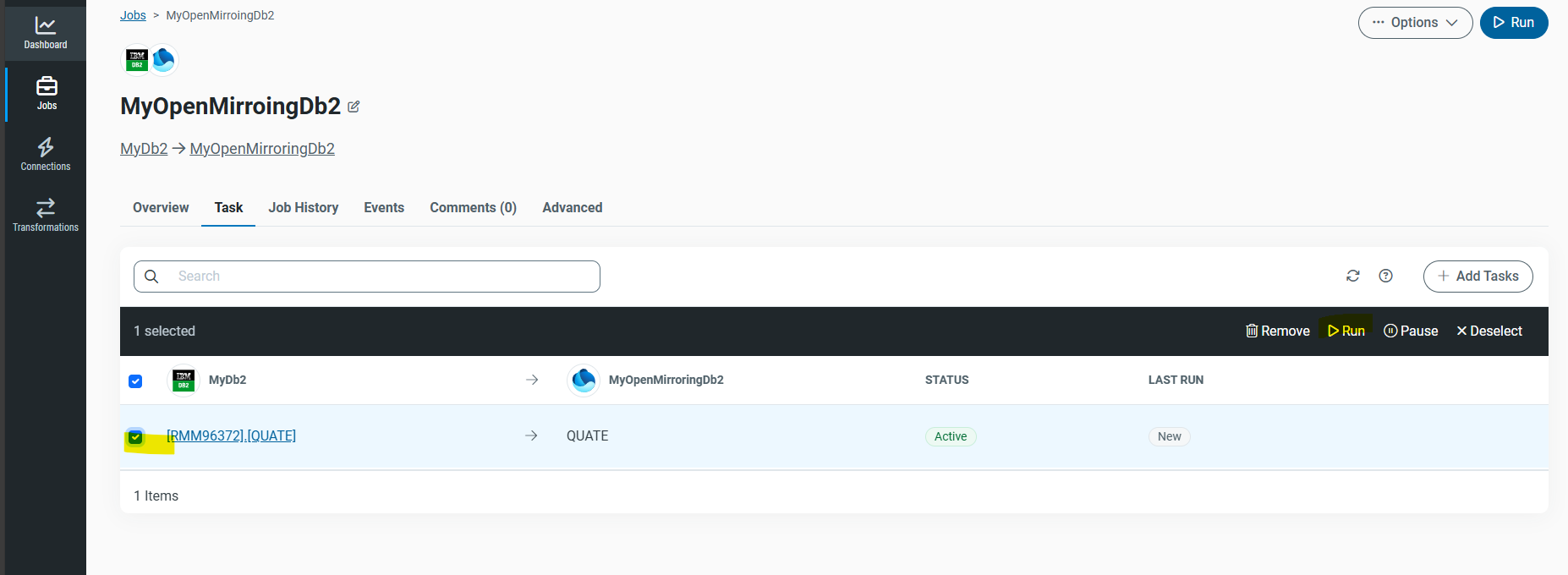Viewport: 1568px width, 575px height.
Task: Toggle the select-all checkbox beside MyDb2
Action: pyautogui.click(x=135, y=381)
